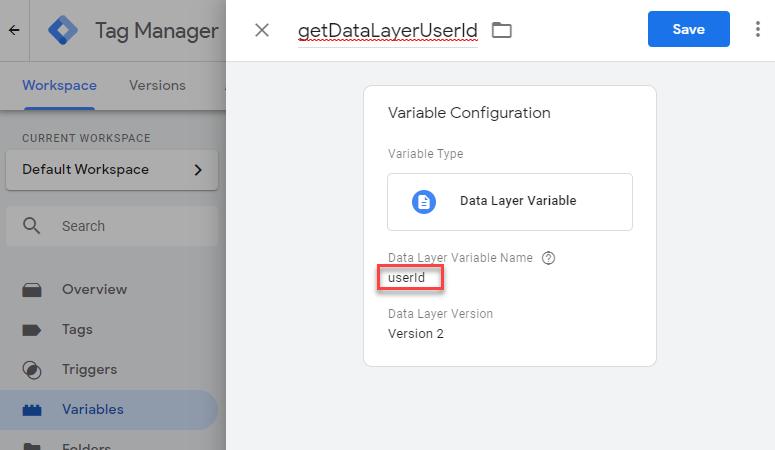Click the Variable Type label
This screenshot has height=450, width=775.
point(426,154)
